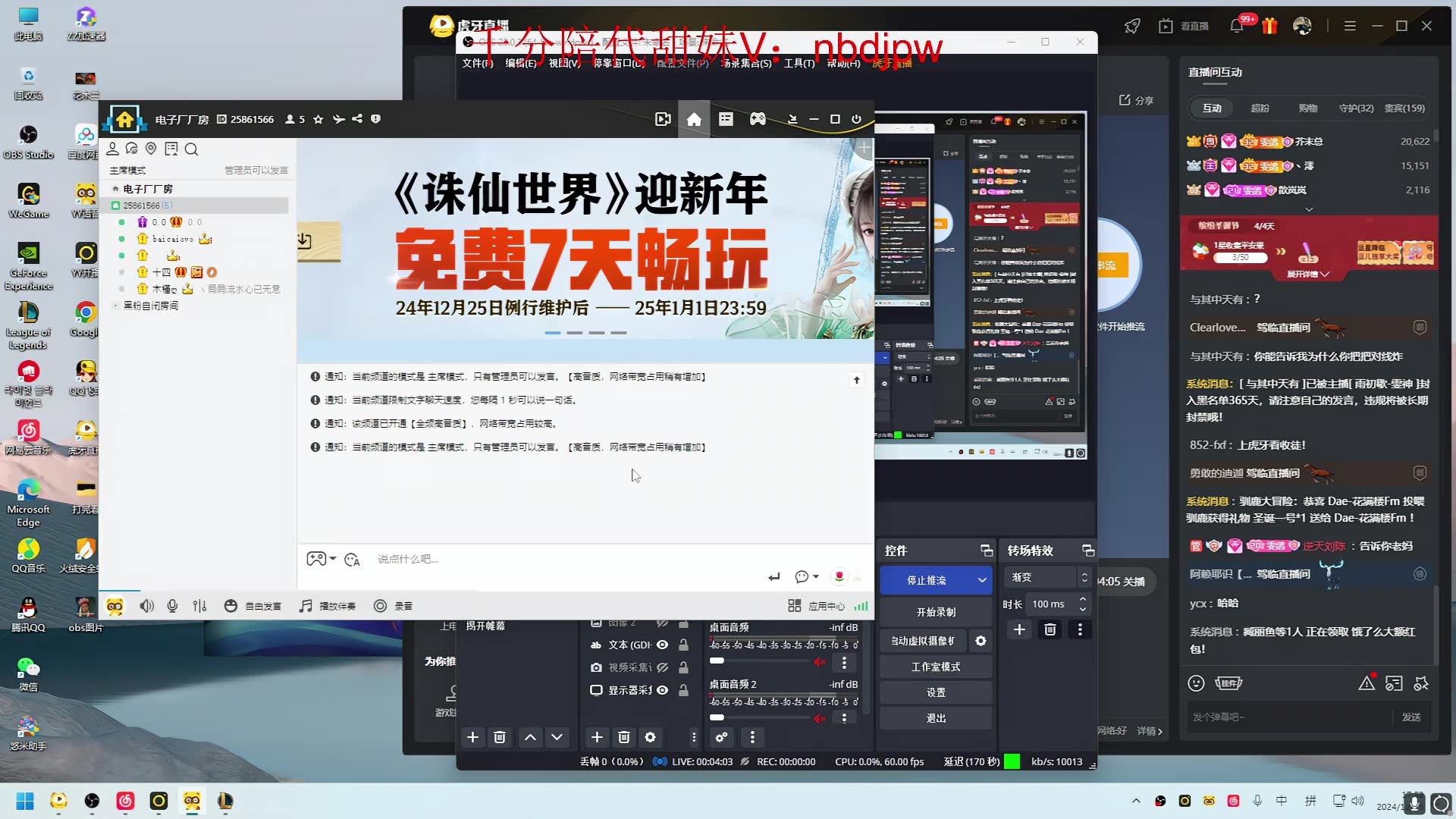
Task: Click the airplane icon in YY title bar
Action: 338,119
